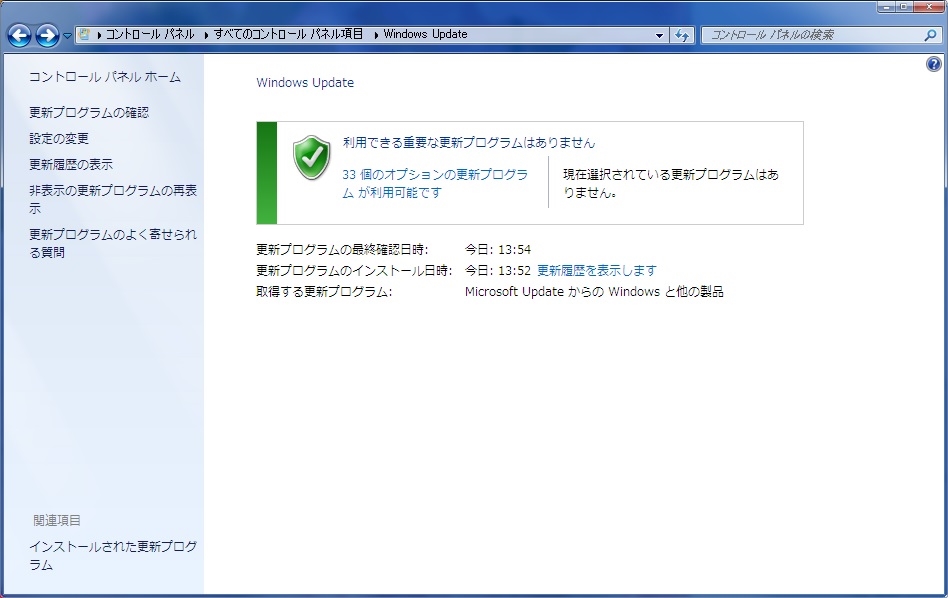Open the address bar history dropdown

(659, 35)
